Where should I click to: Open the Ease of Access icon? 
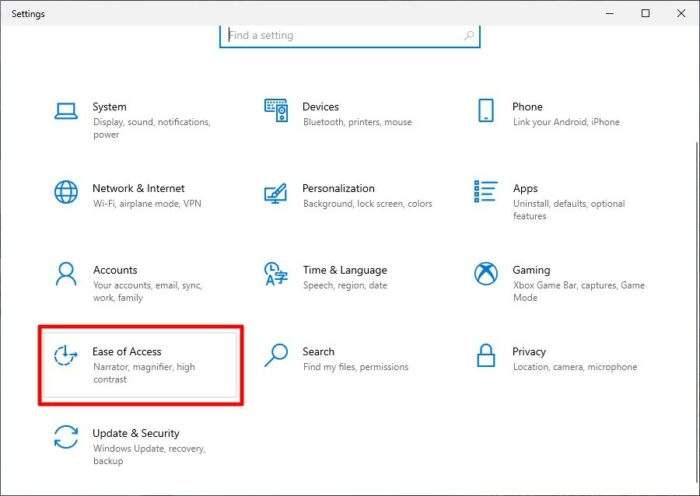66,355
